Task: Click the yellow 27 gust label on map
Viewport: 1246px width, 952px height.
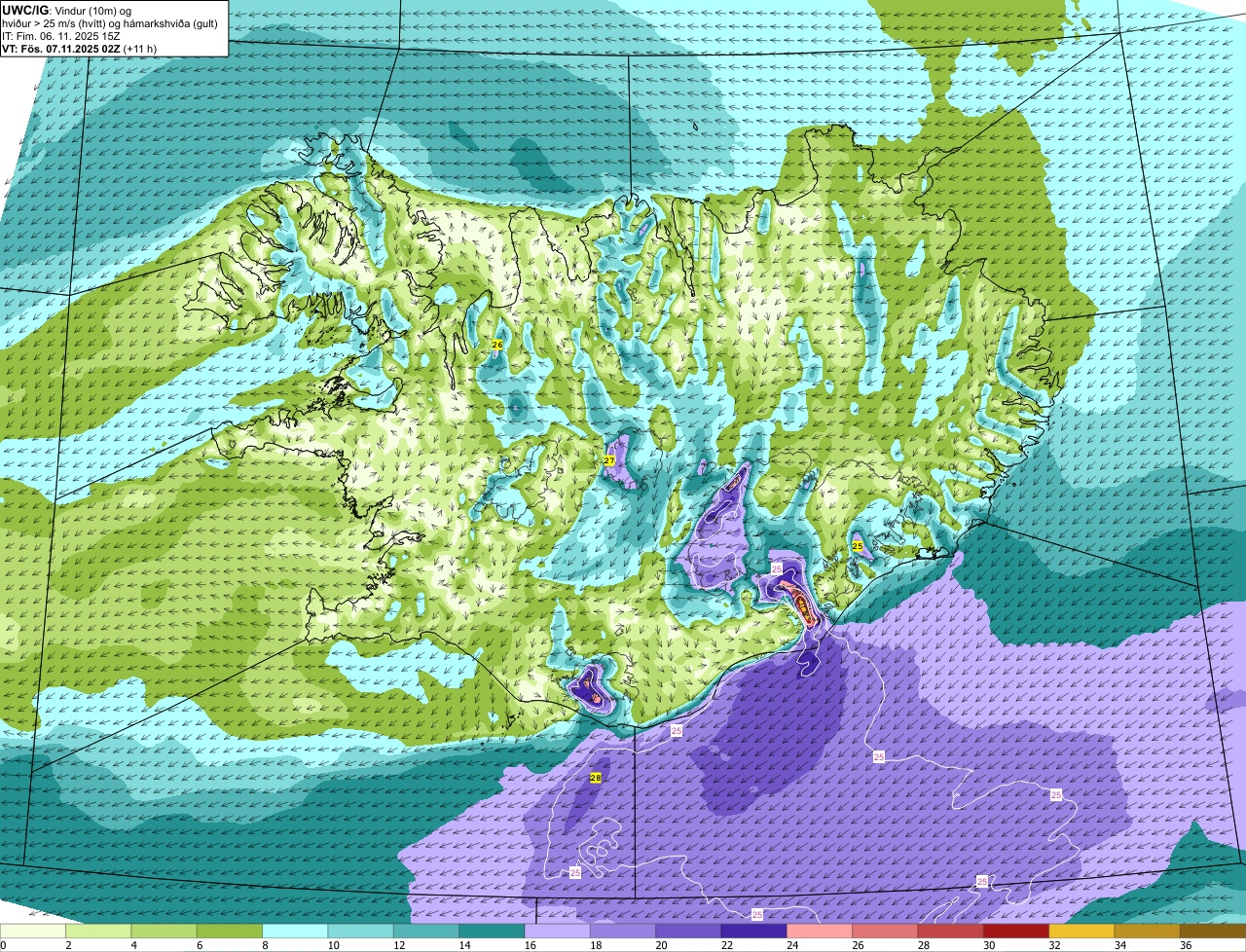Action: [x=609, y=460]
